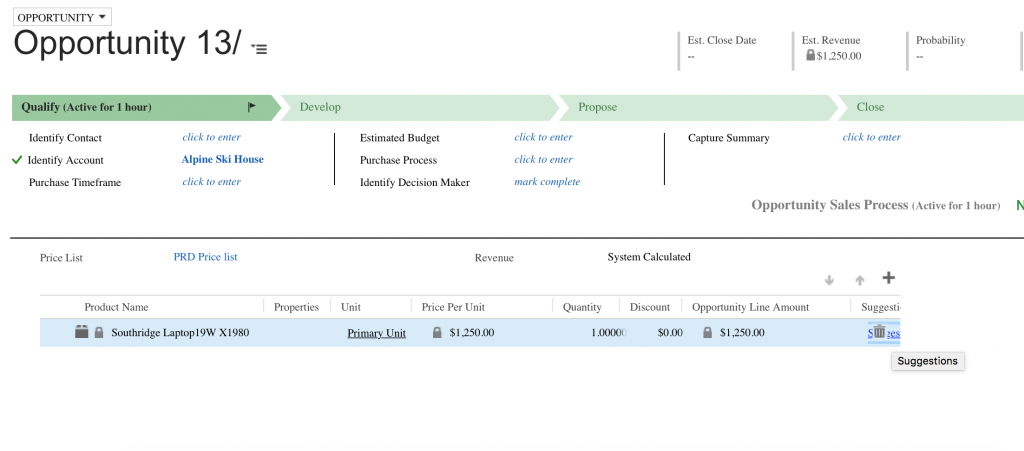Click the add product plus icon
Screen dimensions: 1024x451
point(888,278)
